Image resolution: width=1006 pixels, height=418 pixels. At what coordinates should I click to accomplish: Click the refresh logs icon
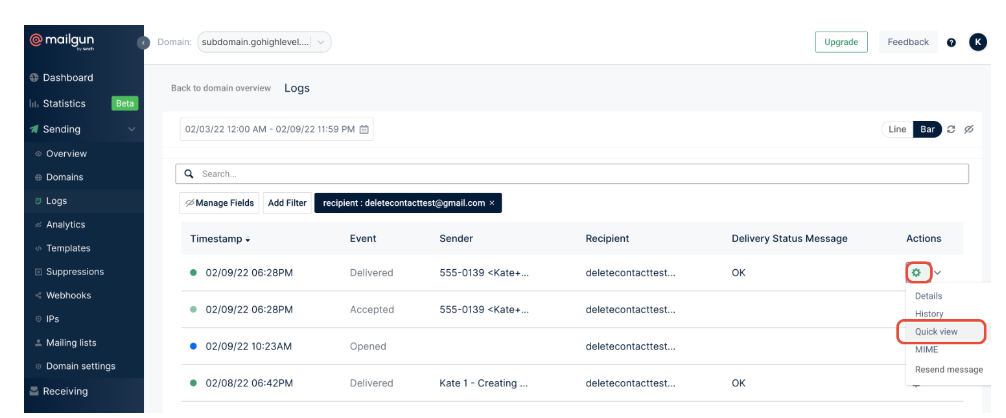(952, 129)
